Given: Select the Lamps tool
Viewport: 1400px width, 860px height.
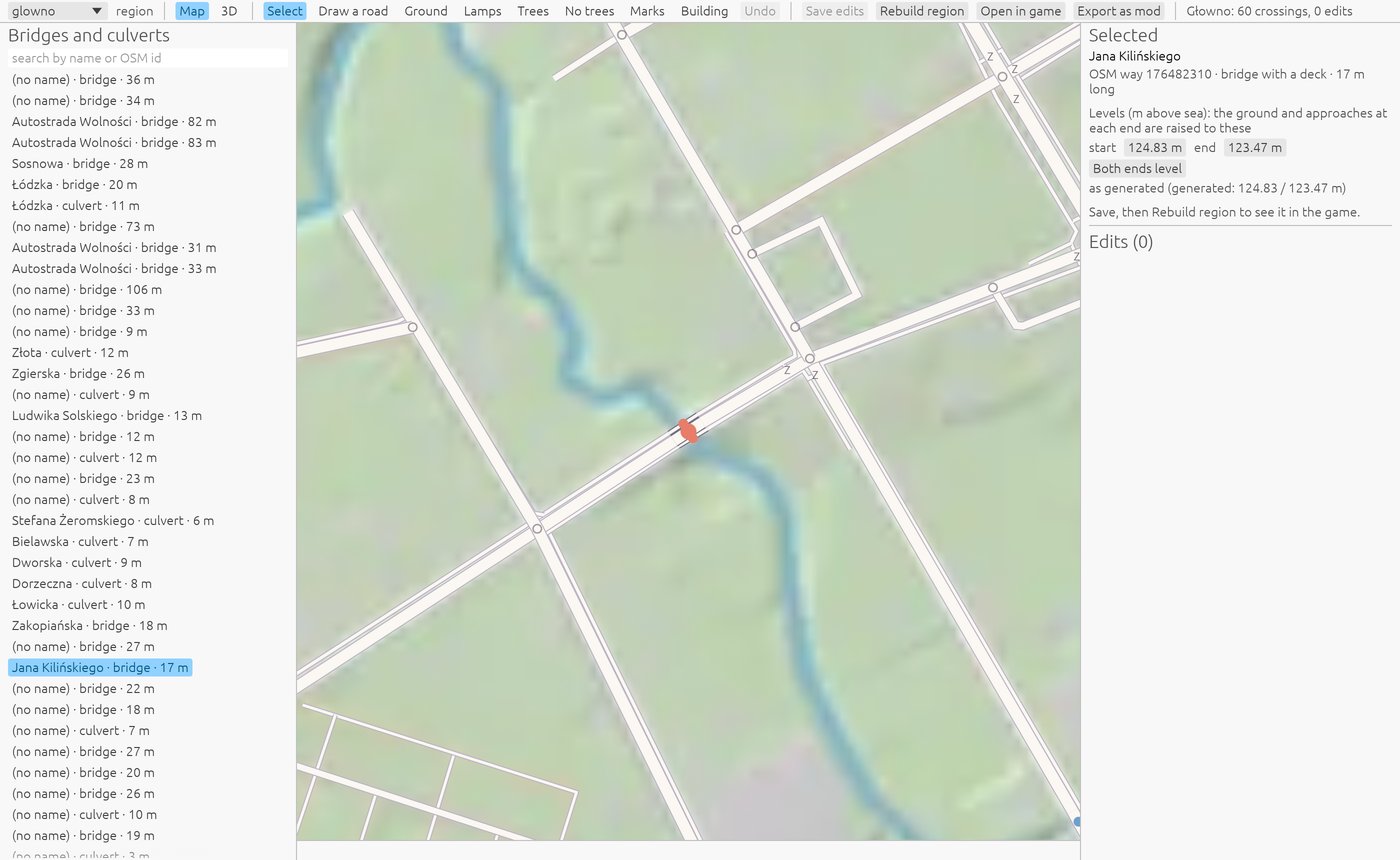Looking at the screenshot, I should pyautogui.click(x=483, y=11).
